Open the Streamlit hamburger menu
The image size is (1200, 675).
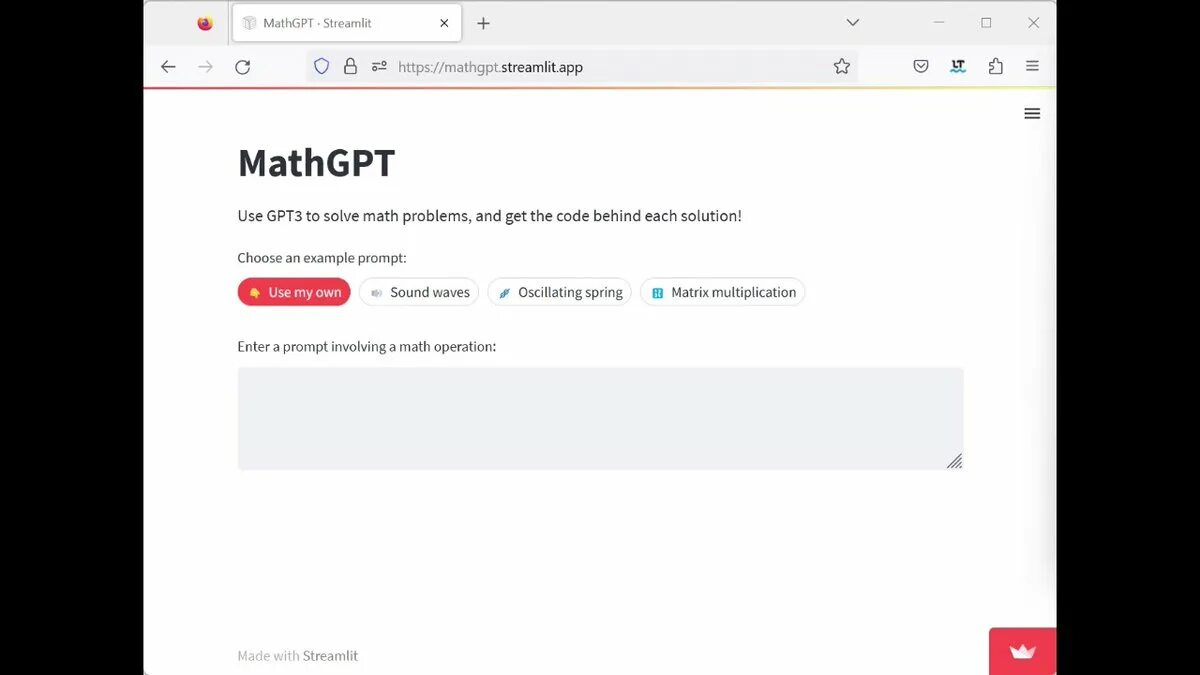click(1032, 114)
